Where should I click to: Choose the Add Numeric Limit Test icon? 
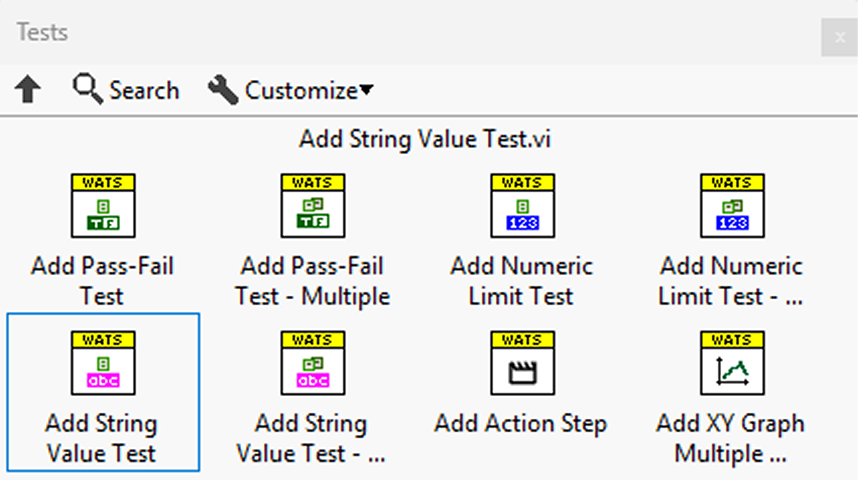521,204
